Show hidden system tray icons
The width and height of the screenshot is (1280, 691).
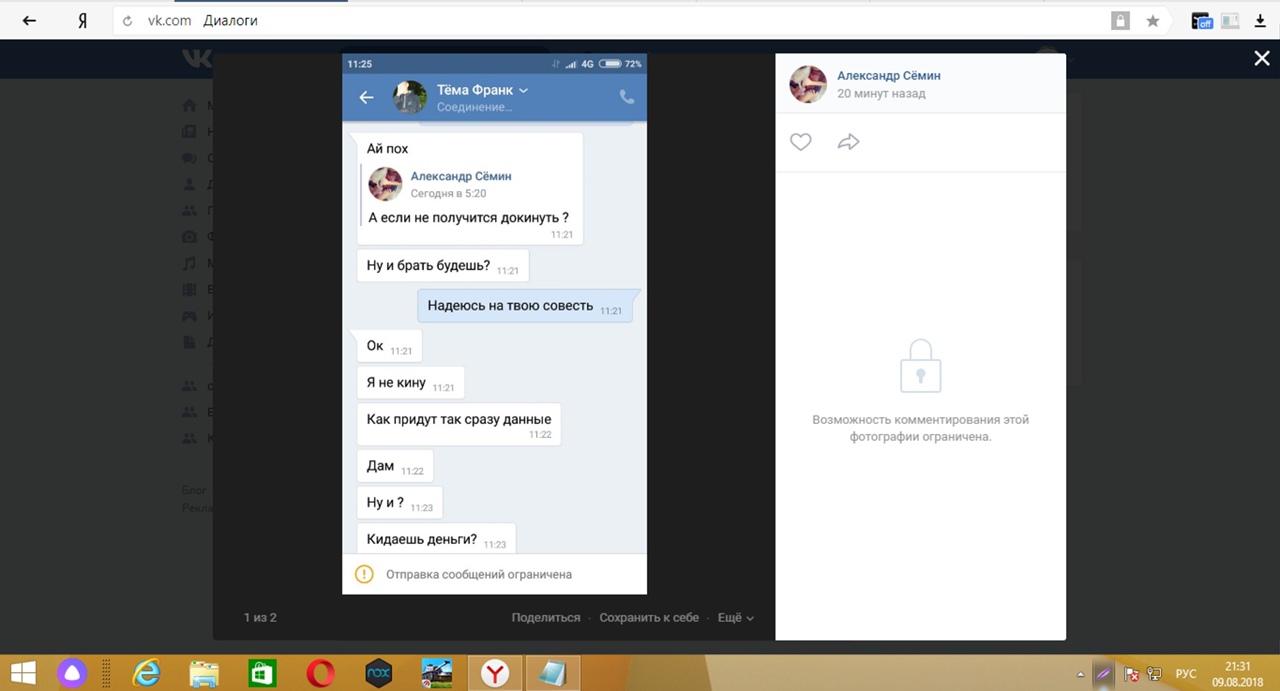pyautogui.click(x=1079, y=674)
